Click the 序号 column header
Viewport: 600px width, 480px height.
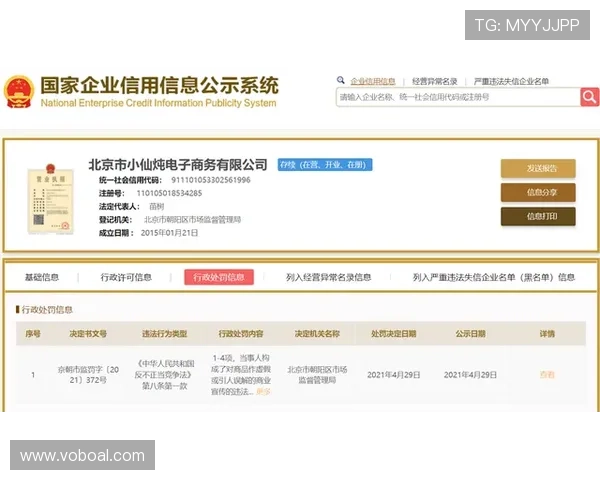[33, 334]
